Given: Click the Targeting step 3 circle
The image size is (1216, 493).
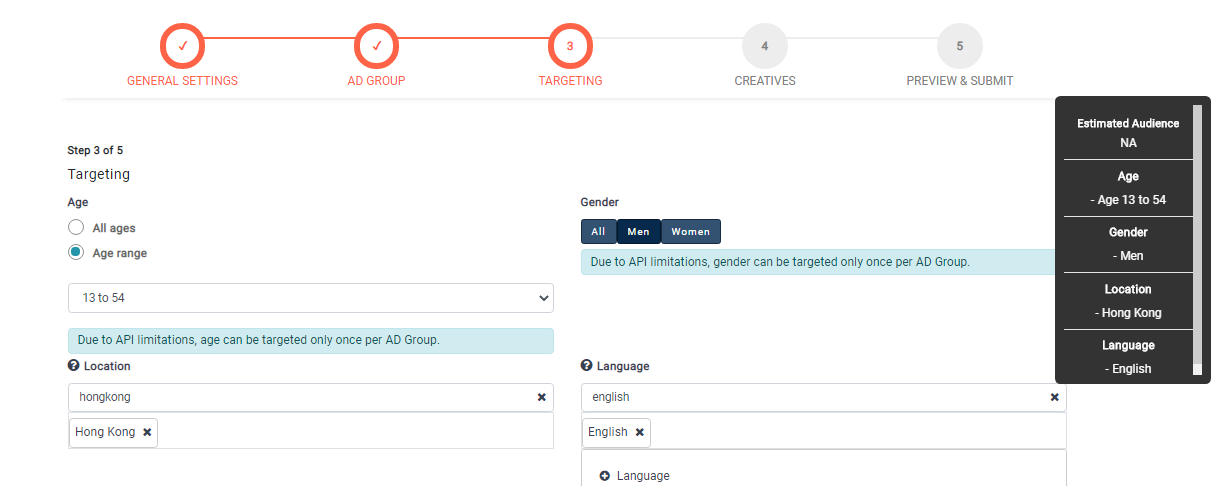Looking at the screenshot, I should [x=570, y=46].
